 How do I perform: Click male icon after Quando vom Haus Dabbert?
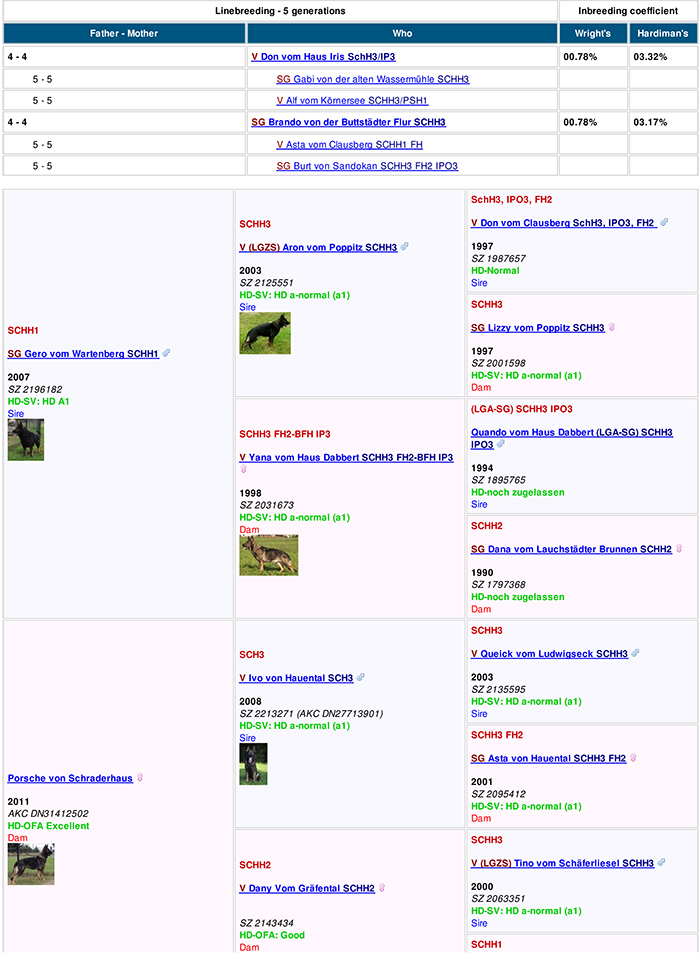click(x=501, y=445)
